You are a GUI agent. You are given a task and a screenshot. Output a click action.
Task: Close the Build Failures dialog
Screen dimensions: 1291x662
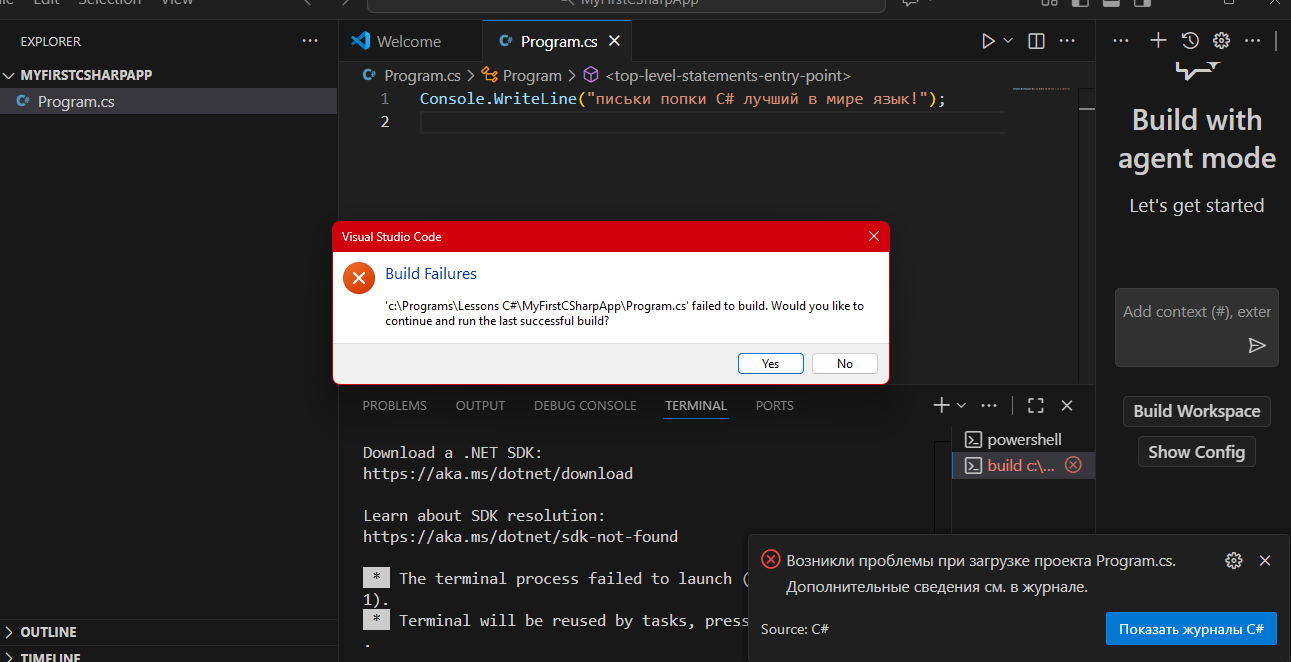[x=874, y=236]
